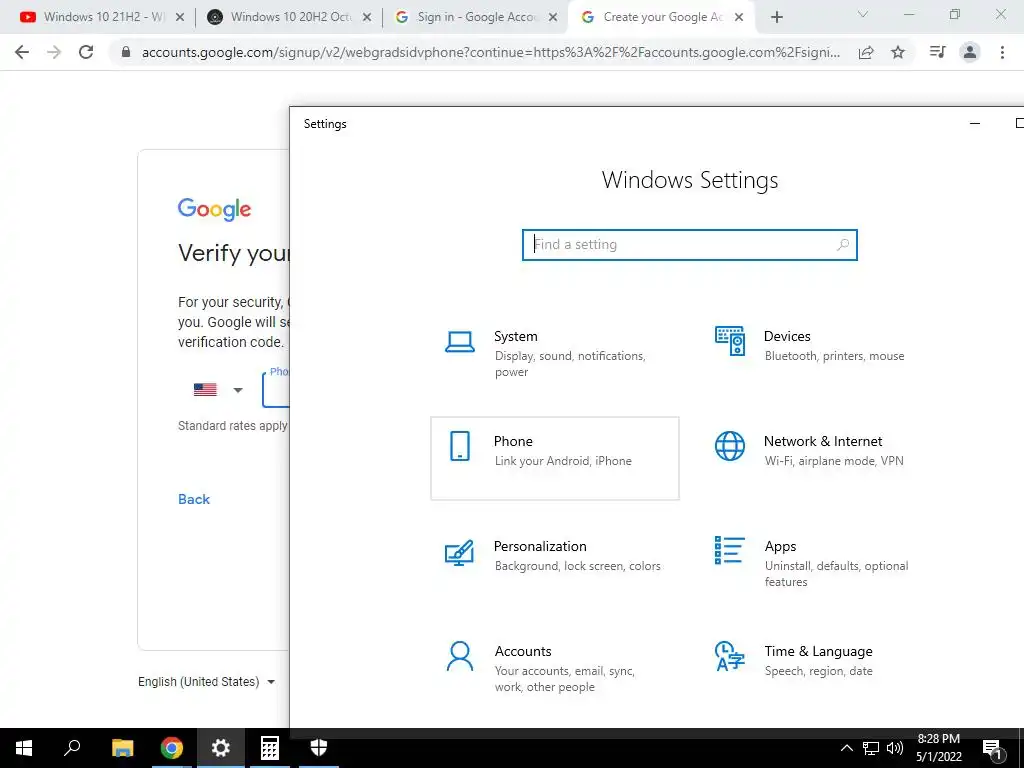Go forward in the Chrome browser
The height and width of the screenshot is (768, 1024).
point(54,52)
